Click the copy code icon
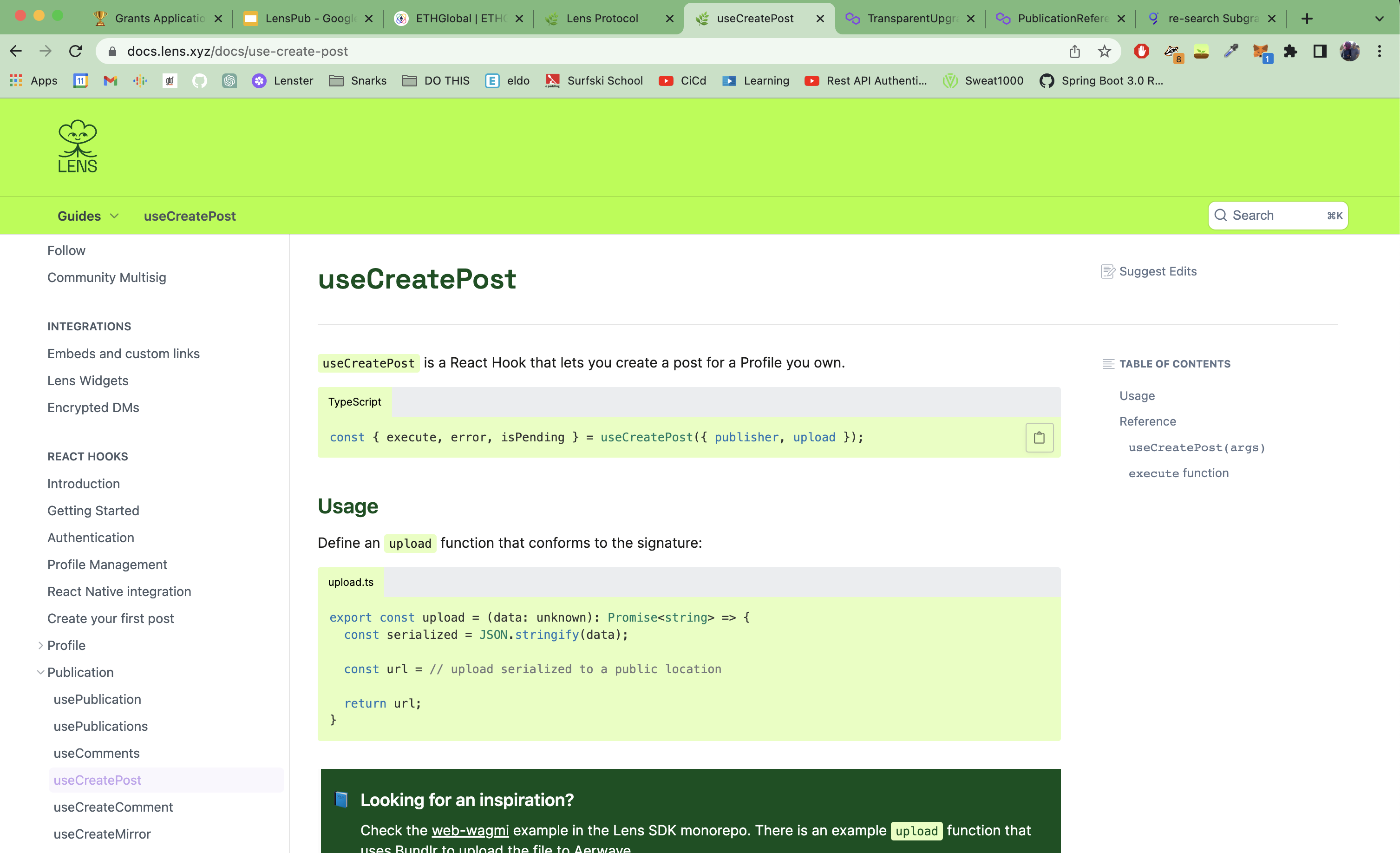The width and height of the screenshot is (1400, 853). [1040, 437]
